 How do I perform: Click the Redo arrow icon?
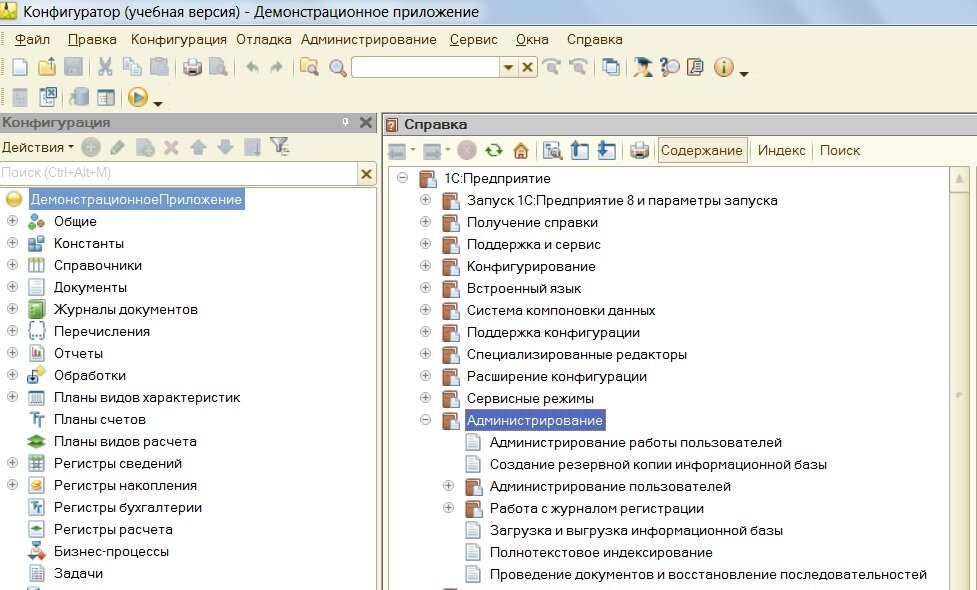coord(277,67)
